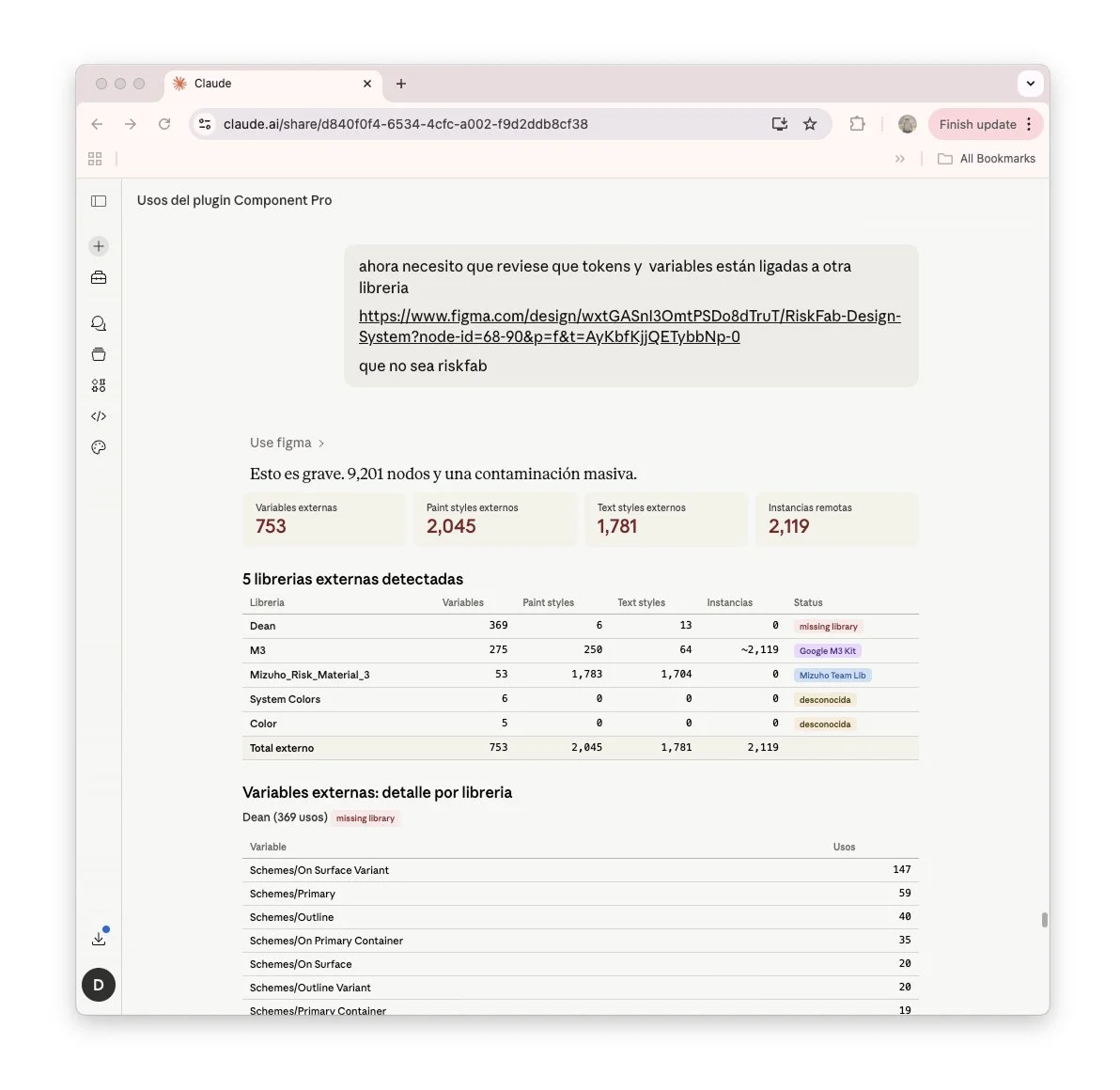Open the D user avatar menu

(x=99, y=985)
